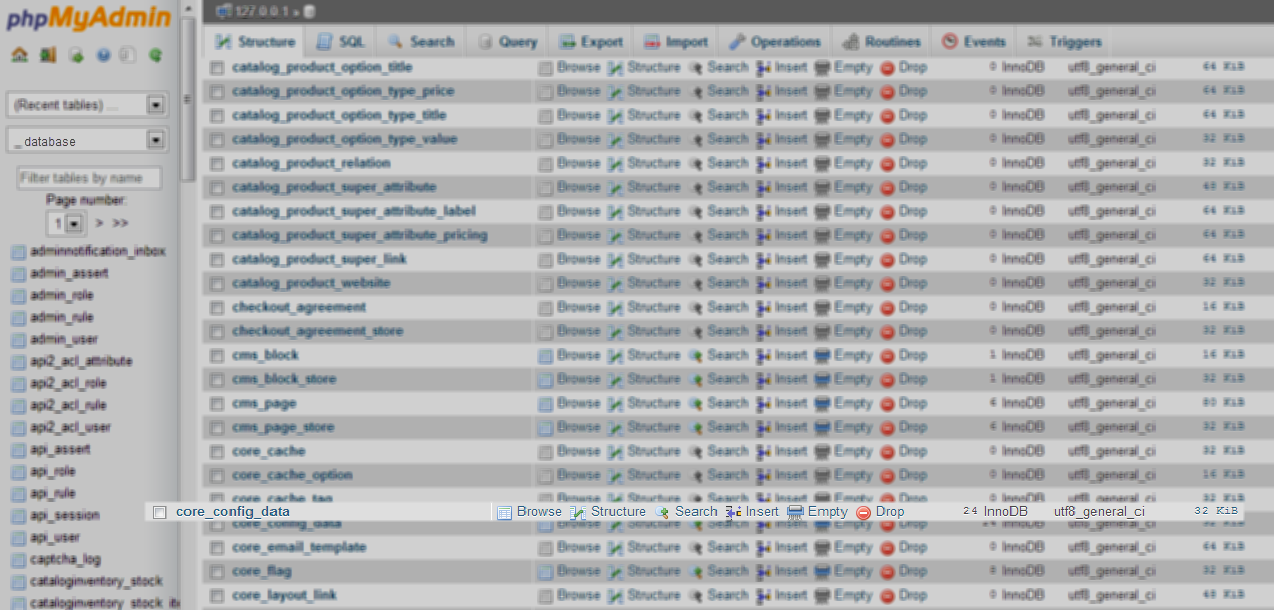Image resolution: width=1274 pixels, height=610 pixels.
Task: Switch to the SQL tab
Action: point(341,42)
